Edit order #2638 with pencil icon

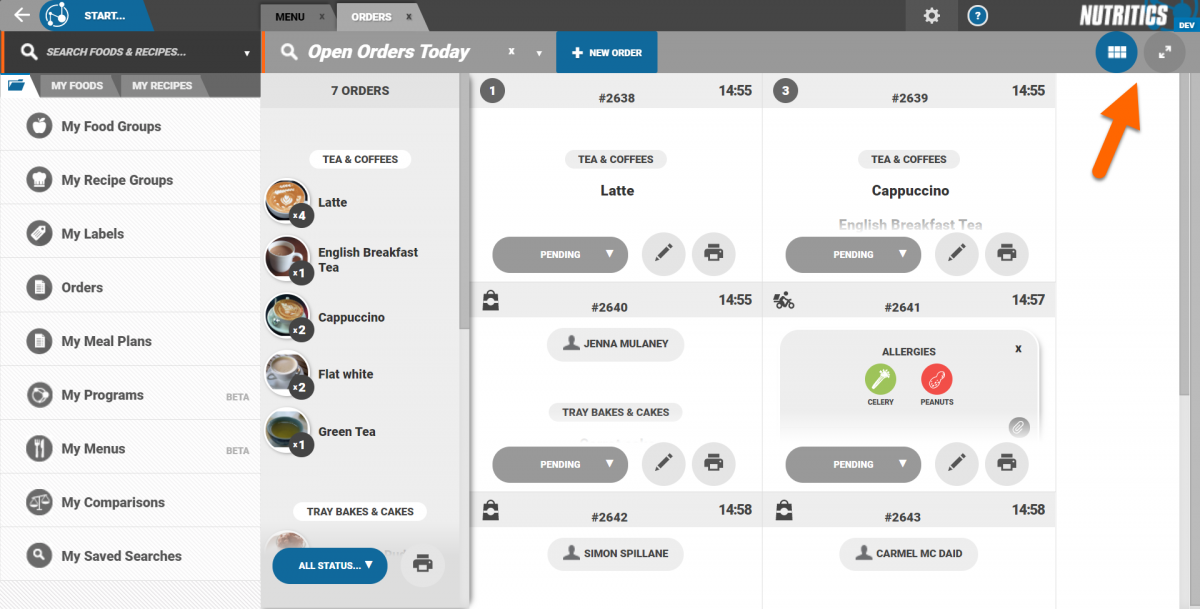coord(663,254)
